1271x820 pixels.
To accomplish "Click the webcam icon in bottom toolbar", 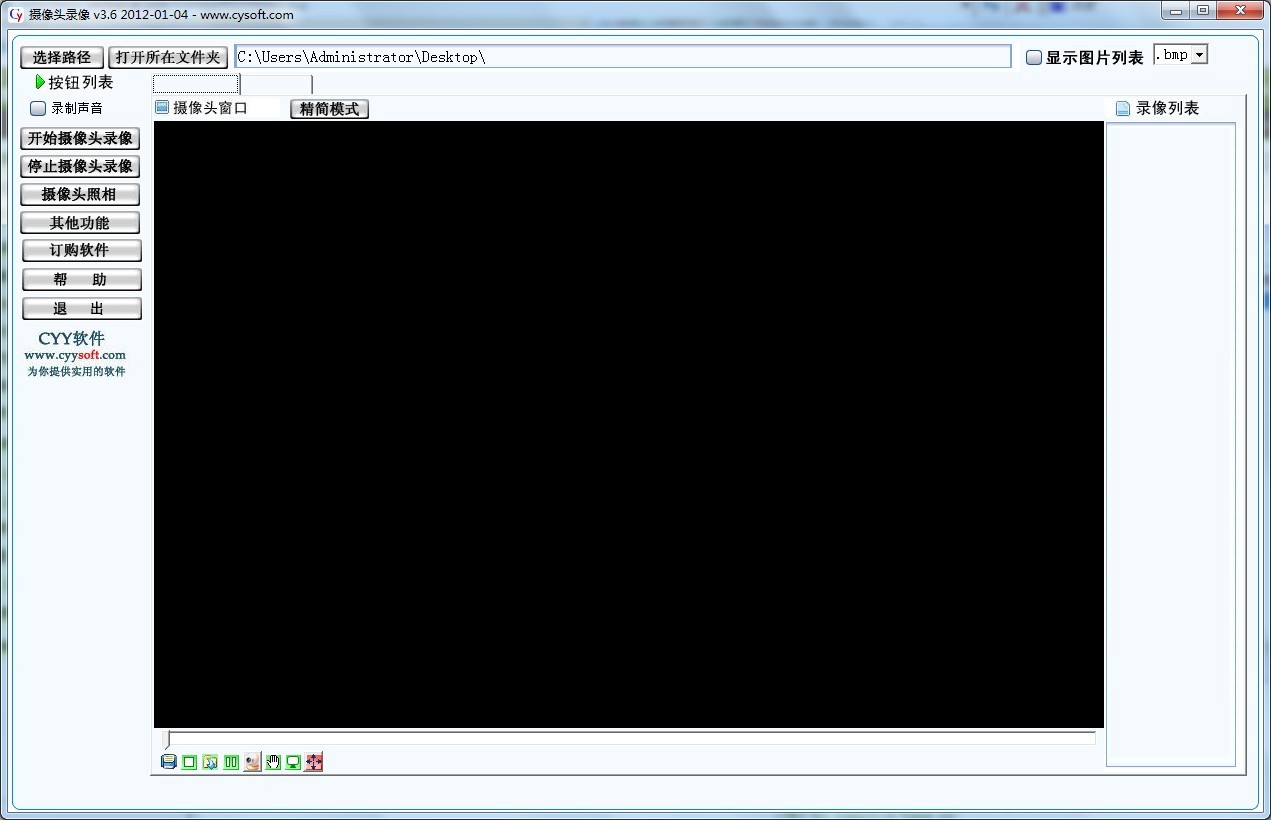I will (x=252, y=762).
